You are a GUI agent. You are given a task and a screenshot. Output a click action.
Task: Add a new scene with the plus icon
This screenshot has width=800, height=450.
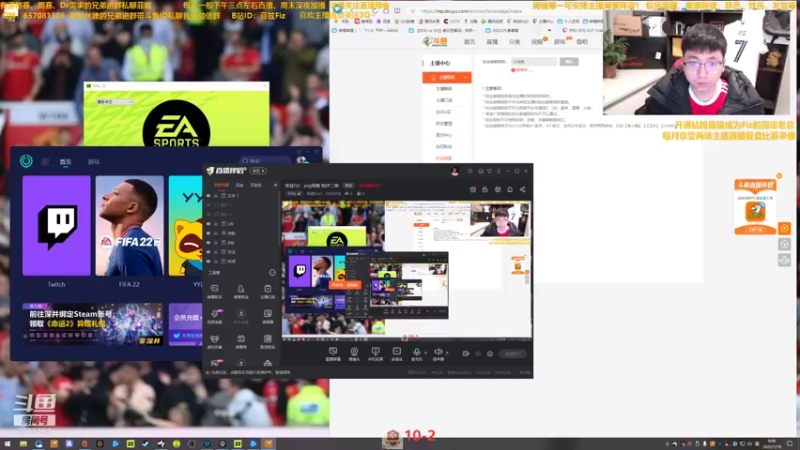pyautogui.click(x=275, y=185)
